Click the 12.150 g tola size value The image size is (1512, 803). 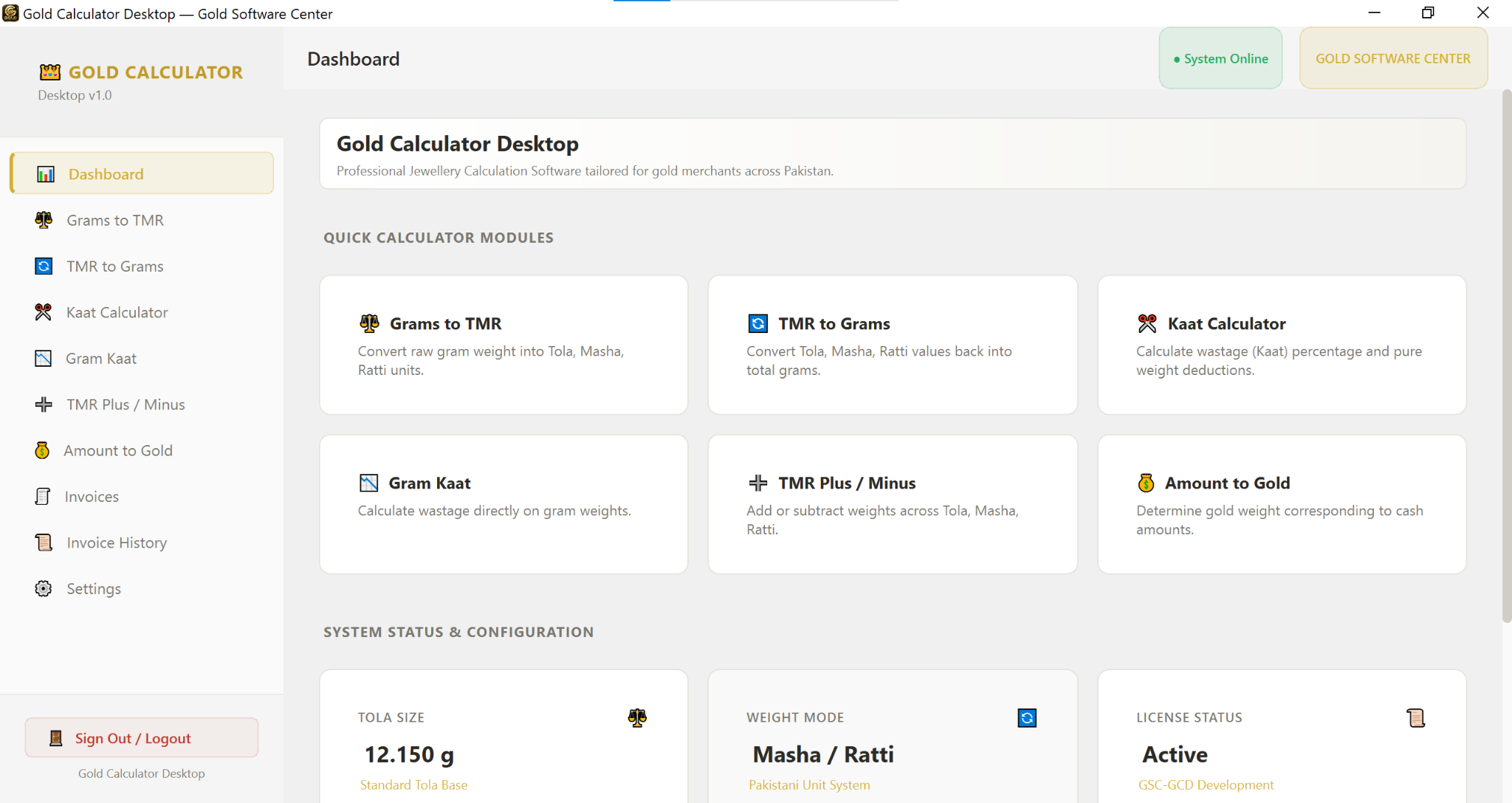pyautogui.click(x=409, y=754)
